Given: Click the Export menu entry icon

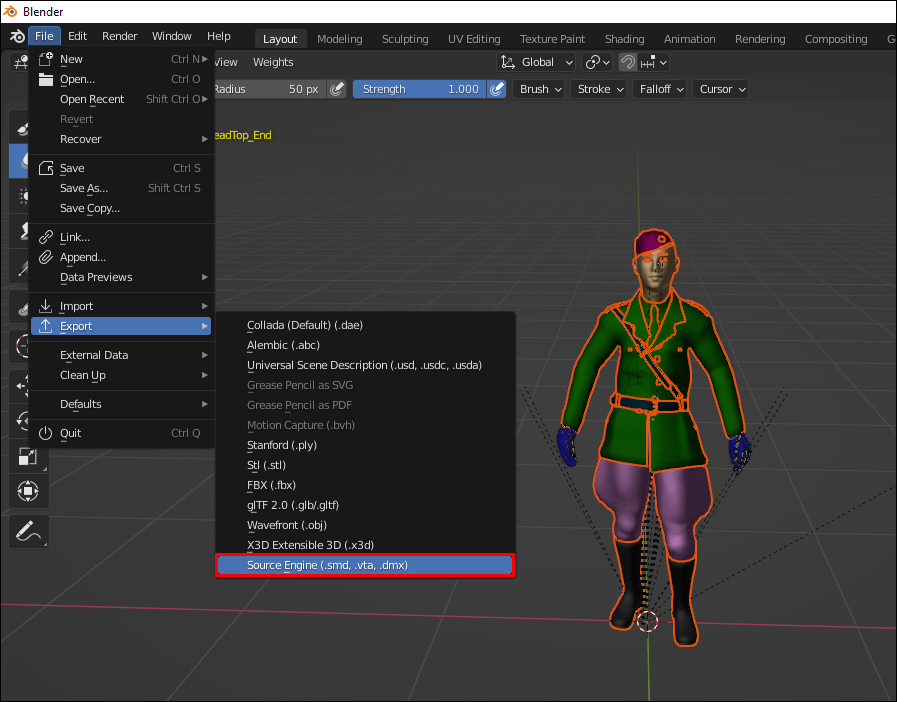Looking at the screenshot, I should click(45, 326).
